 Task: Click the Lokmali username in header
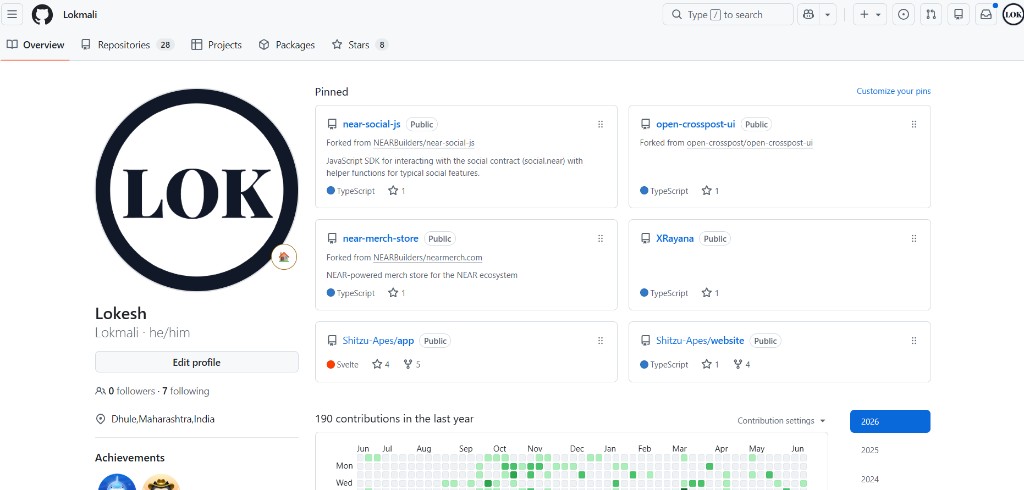coord(80,14)
